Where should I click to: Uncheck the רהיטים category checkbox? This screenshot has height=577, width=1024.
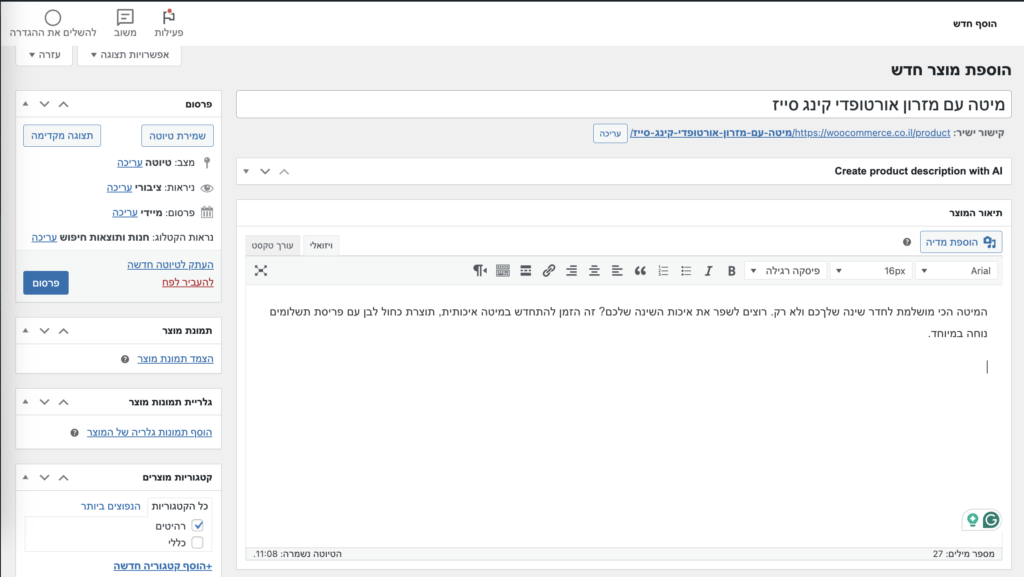click(198, 525)
